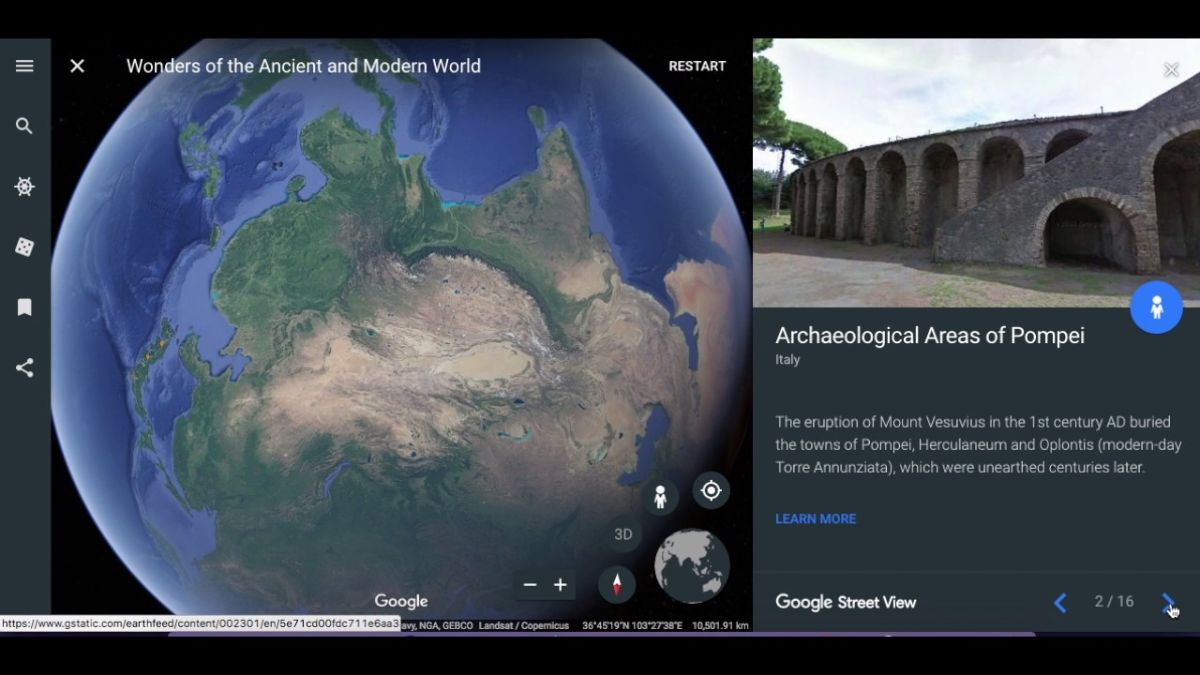Enter Street View via blue pegman button
This screenshot has width=1200, height=675.
point(1156,307)
